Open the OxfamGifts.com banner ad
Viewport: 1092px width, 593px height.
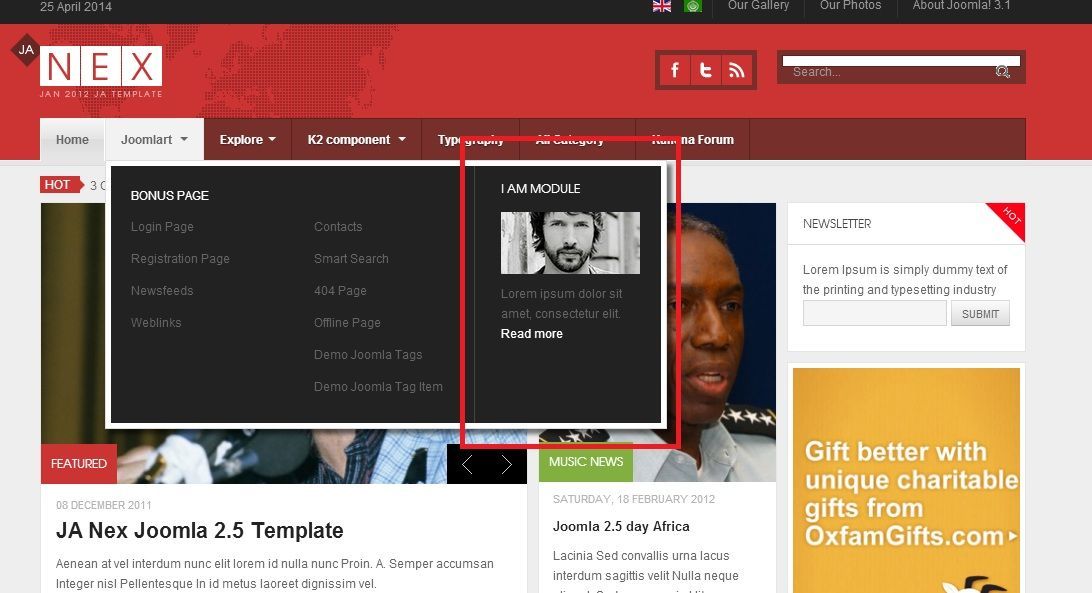[x=906, y=480]
